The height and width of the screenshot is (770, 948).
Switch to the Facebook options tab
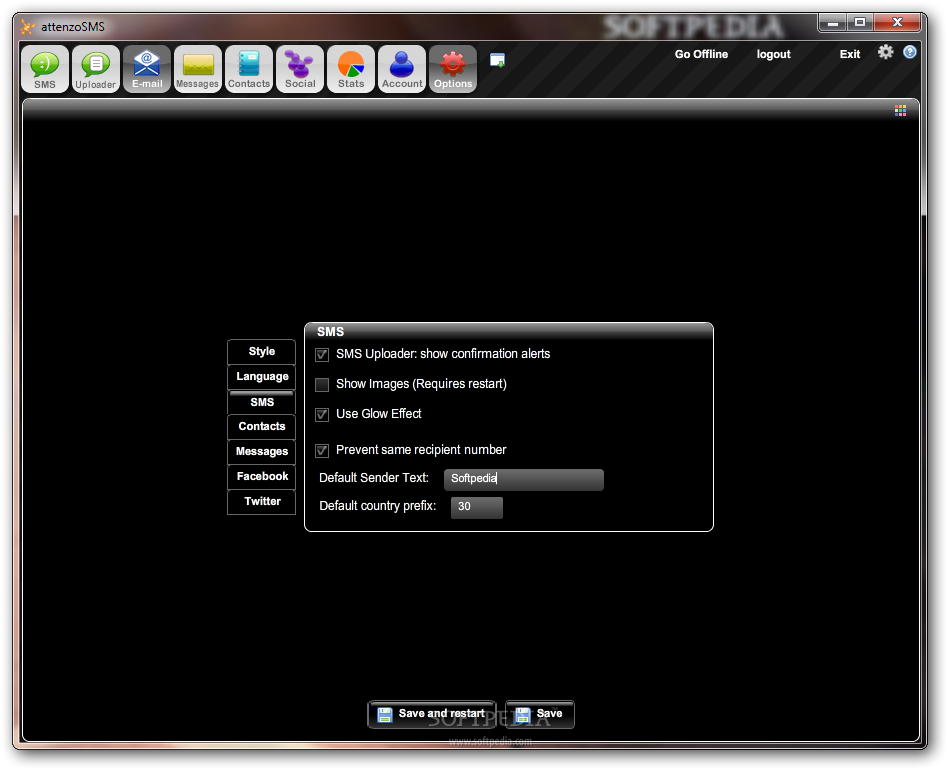pyautogui.click(x=261, y=476)
